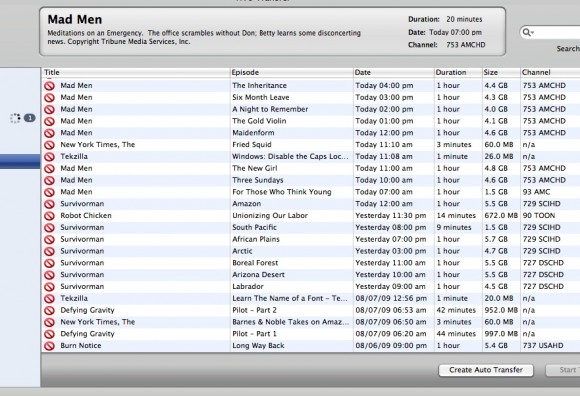
Task: Click the prohibited icon beside Arizona Desert row
Action: [50, 275]
